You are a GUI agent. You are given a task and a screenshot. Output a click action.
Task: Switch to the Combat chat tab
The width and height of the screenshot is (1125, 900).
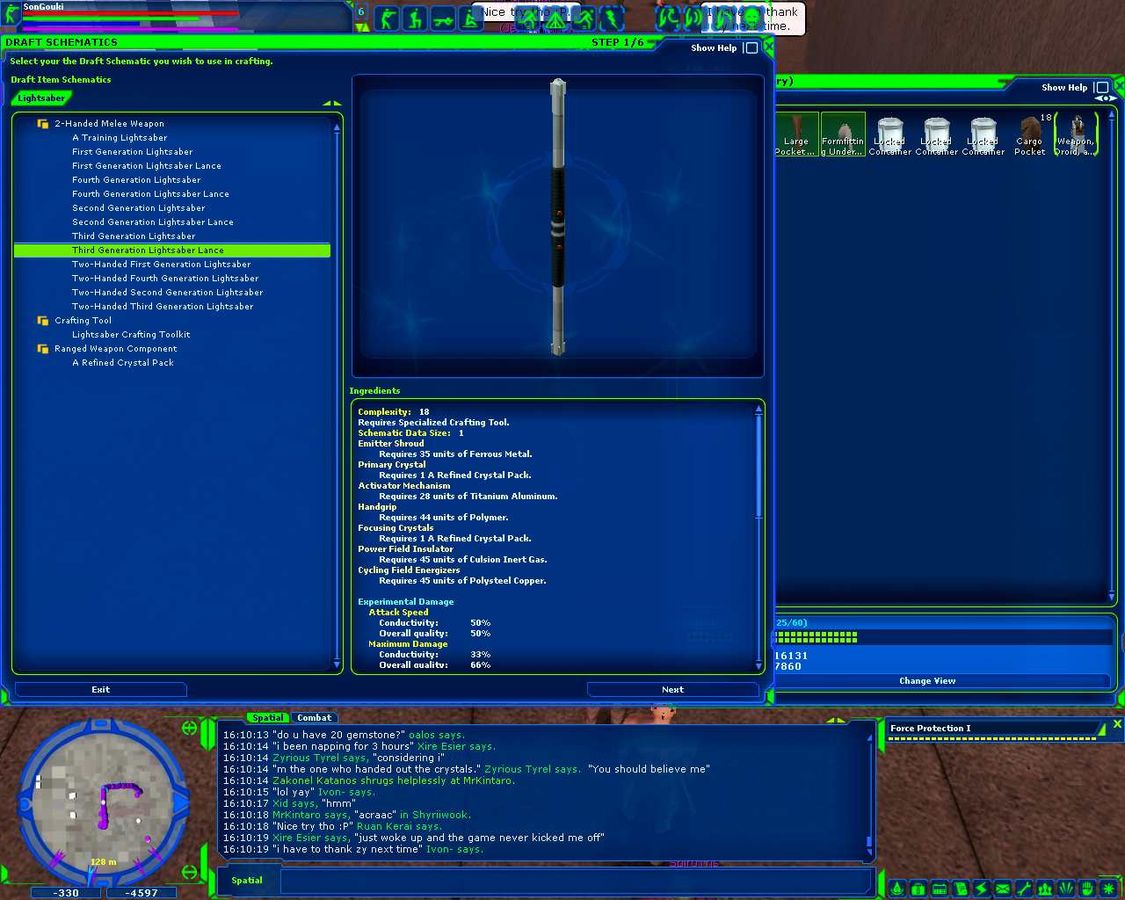(314, 718)
